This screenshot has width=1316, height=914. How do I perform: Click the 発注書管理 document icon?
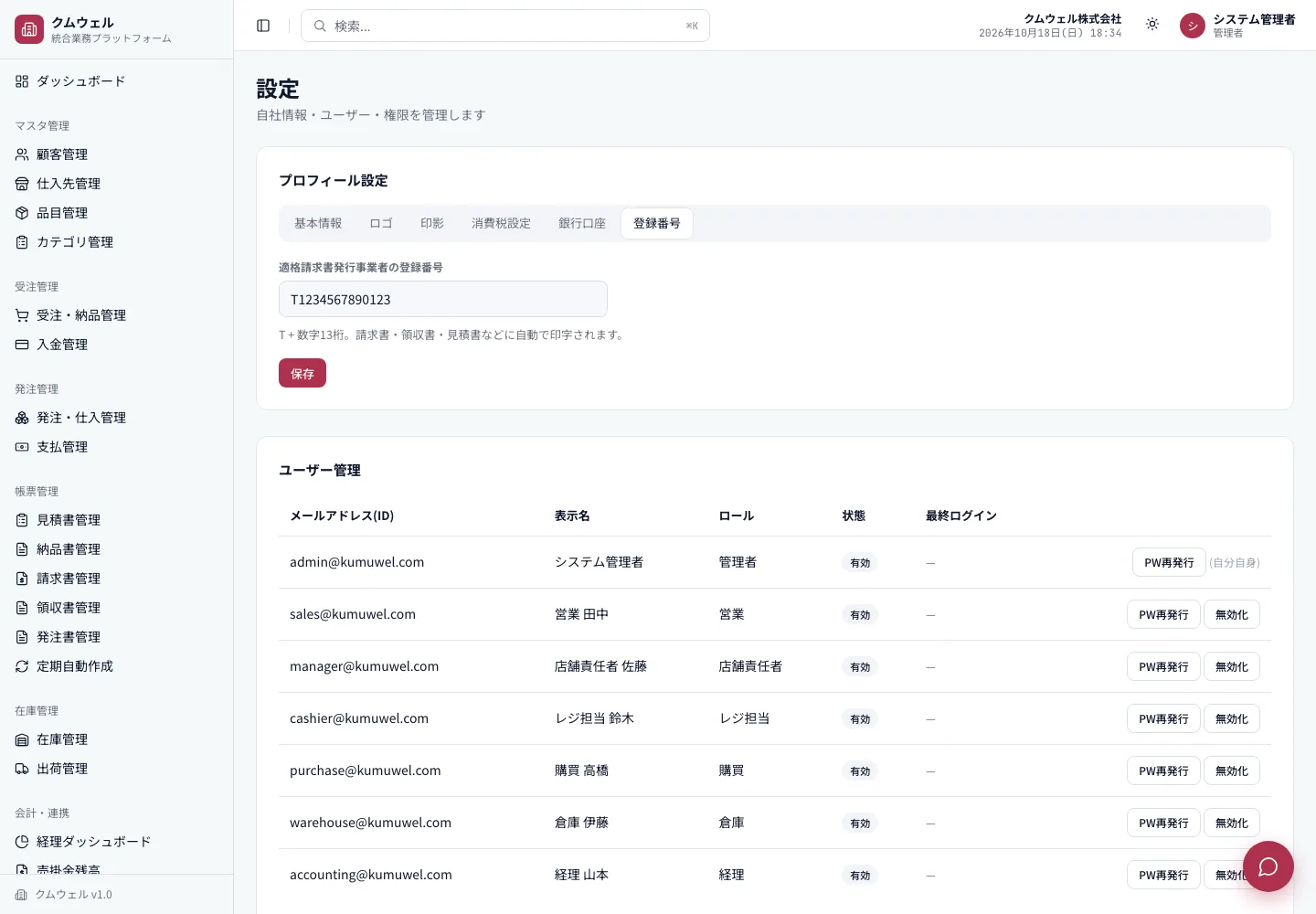(22, 637)
